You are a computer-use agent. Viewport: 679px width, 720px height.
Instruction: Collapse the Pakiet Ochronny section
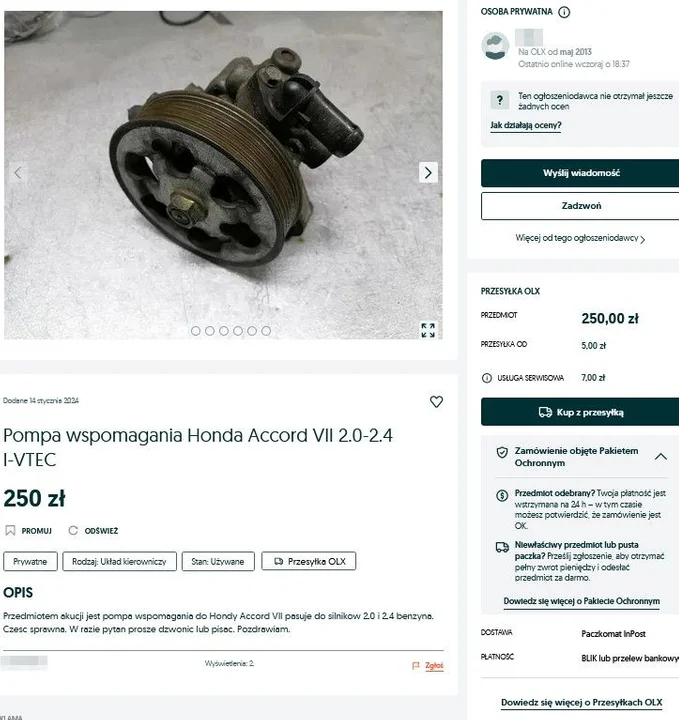coord(660,456)
